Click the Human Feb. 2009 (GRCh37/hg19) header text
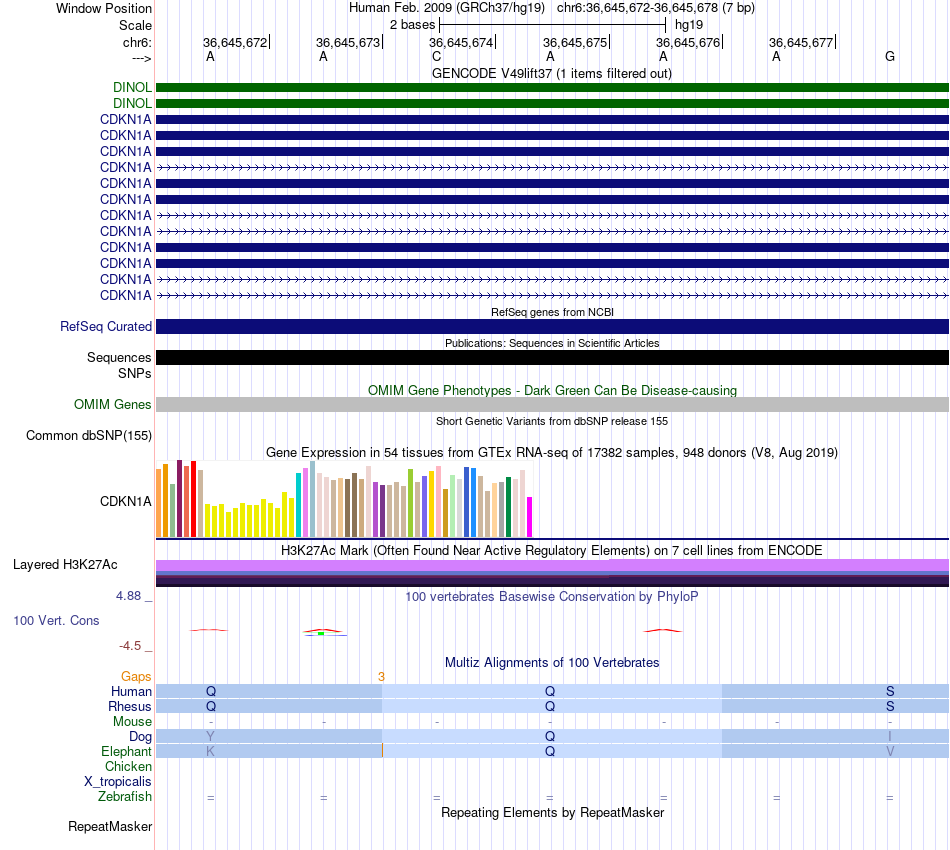 click(x=447, y=8)
